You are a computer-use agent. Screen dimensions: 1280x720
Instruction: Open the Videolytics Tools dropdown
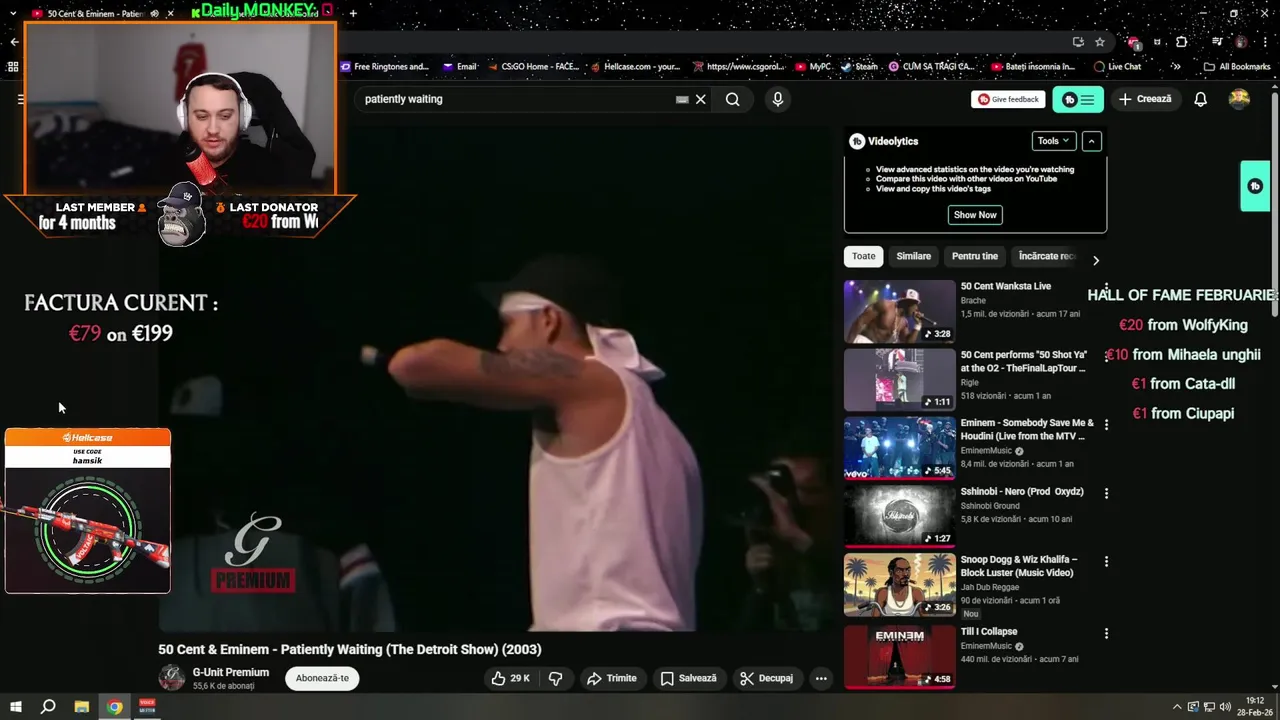(1054, 141)
